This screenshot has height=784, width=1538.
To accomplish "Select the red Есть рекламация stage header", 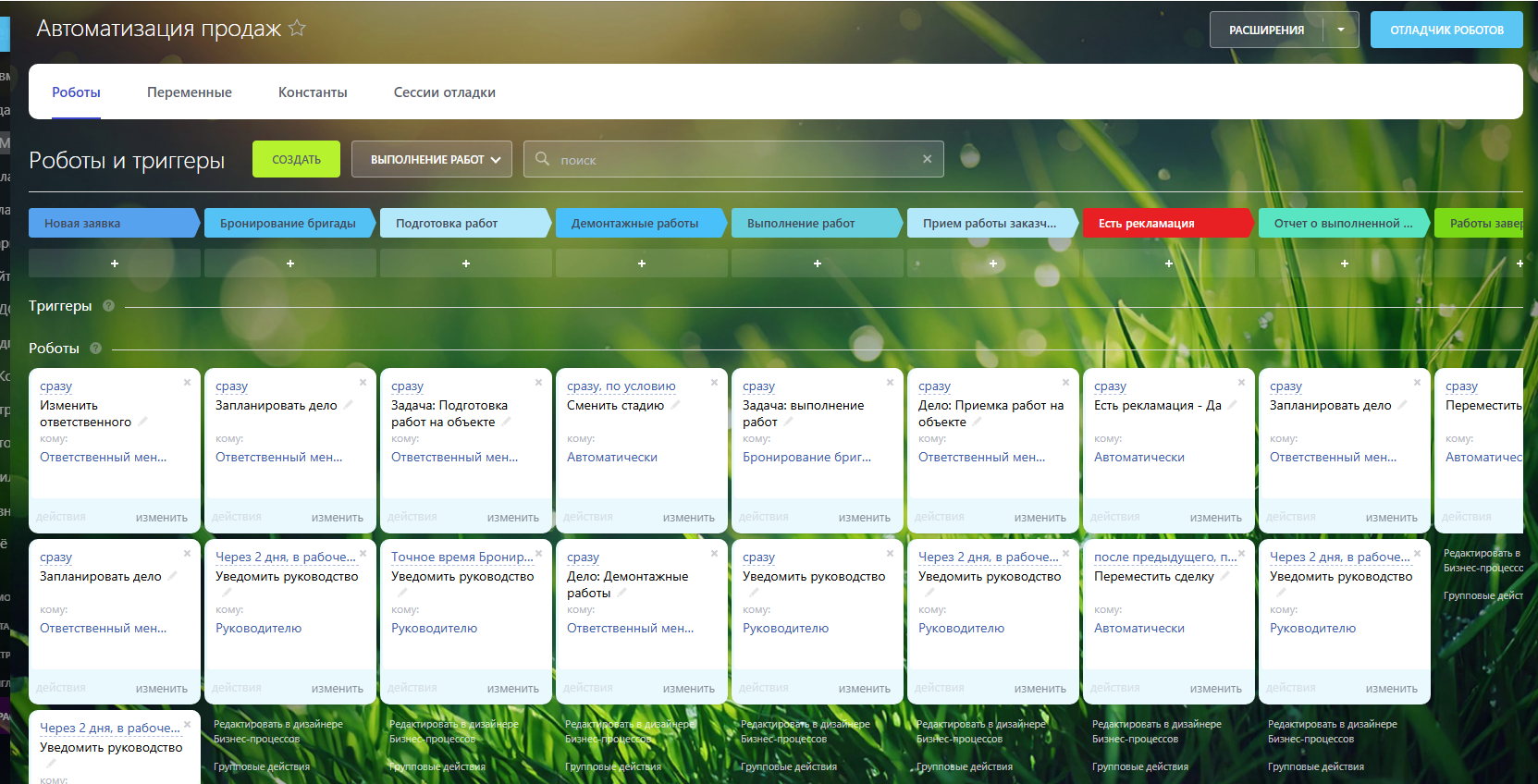I will click(x=1169, y=223).
